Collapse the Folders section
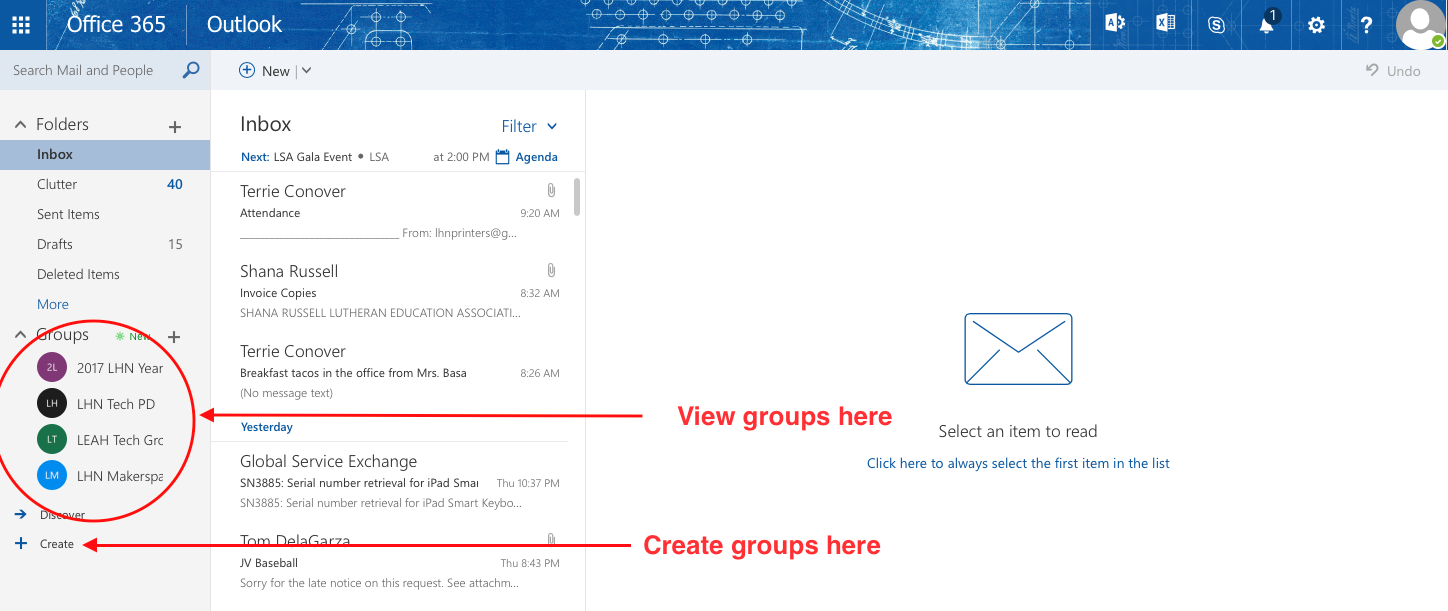 [19, 124]
